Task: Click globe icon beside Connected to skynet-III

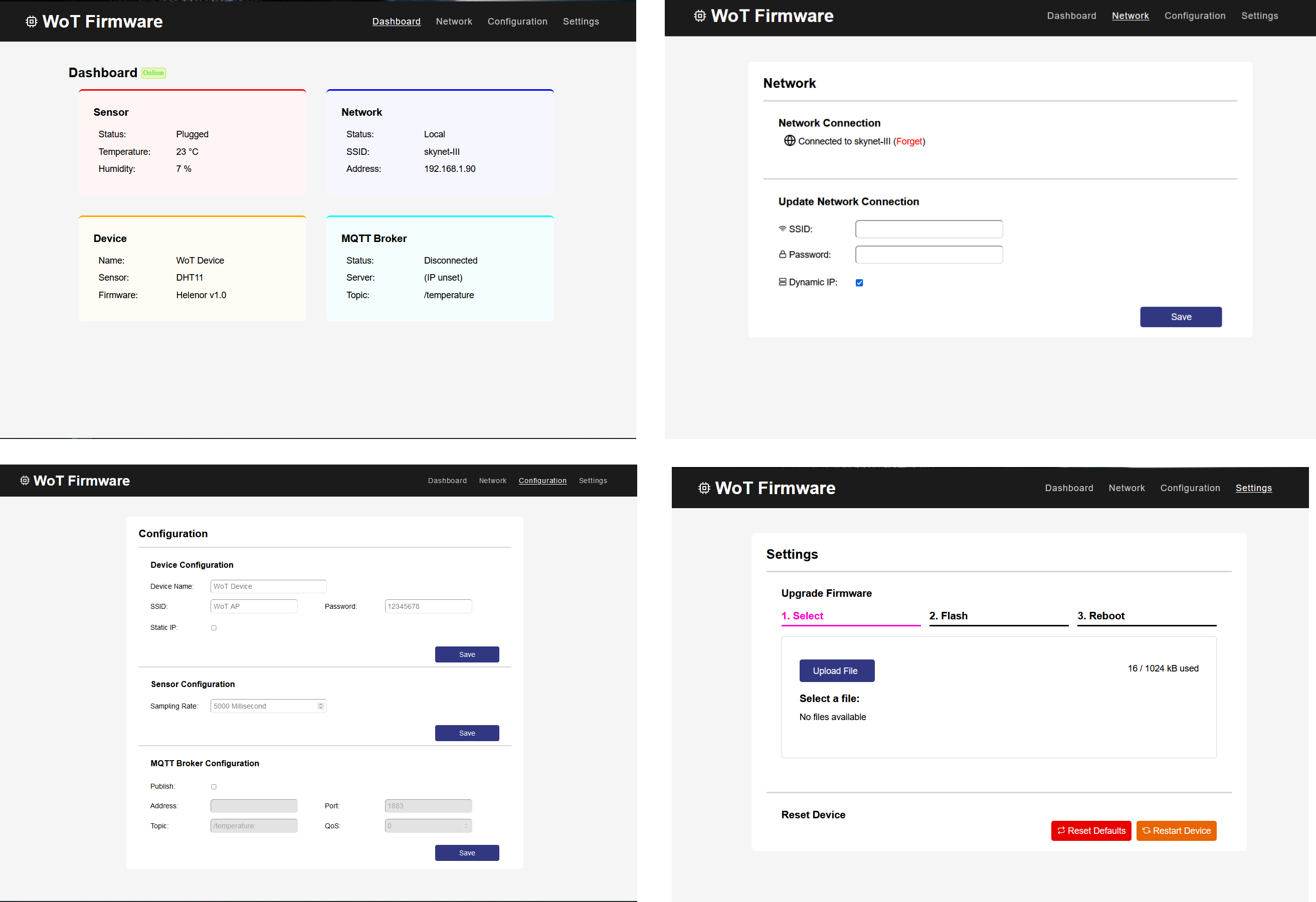Action: point(790,140)
